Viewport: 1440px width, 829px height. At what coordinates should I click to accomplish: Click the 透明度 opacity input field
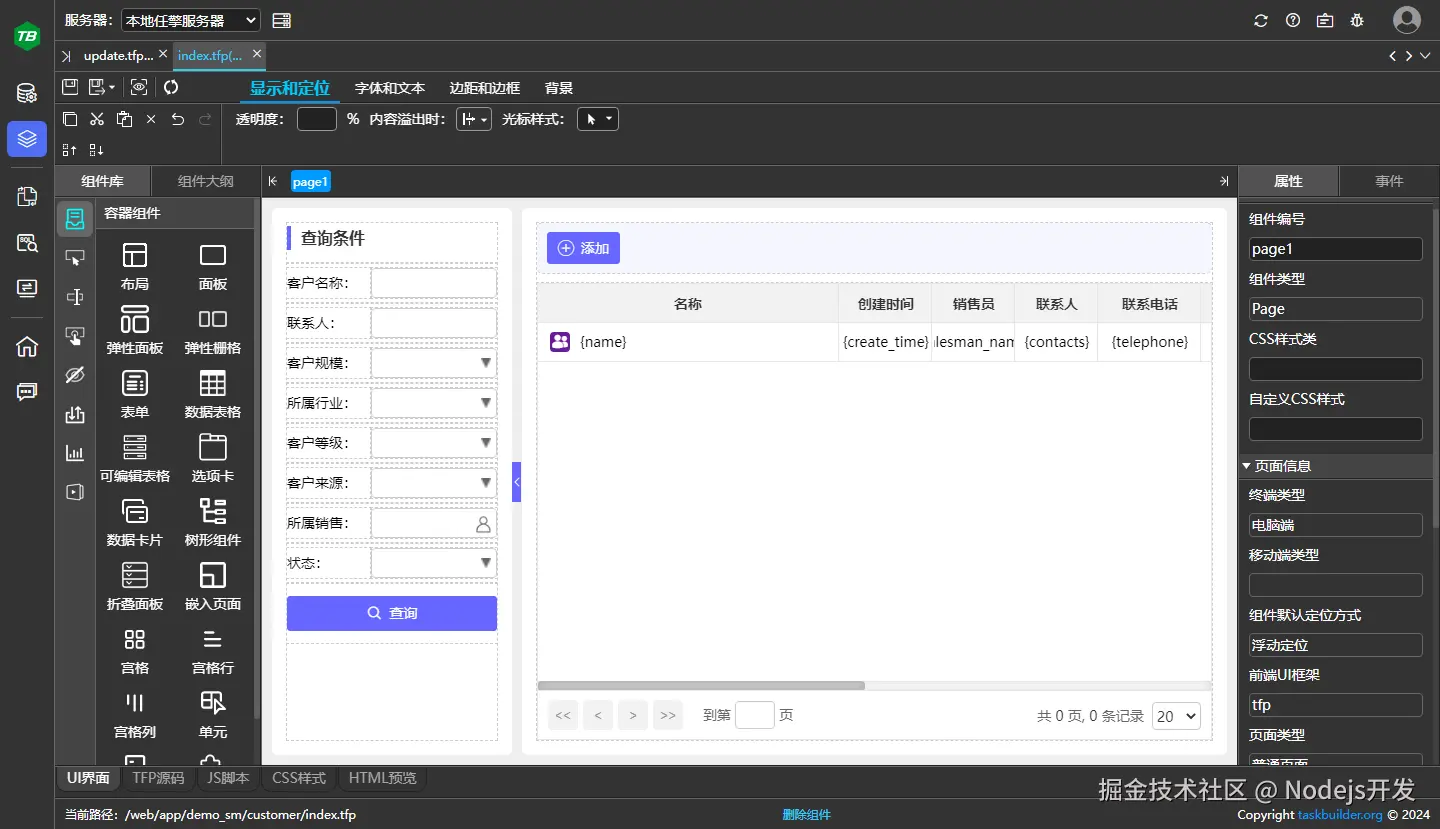pyautogui.click(x=316, y=119)
